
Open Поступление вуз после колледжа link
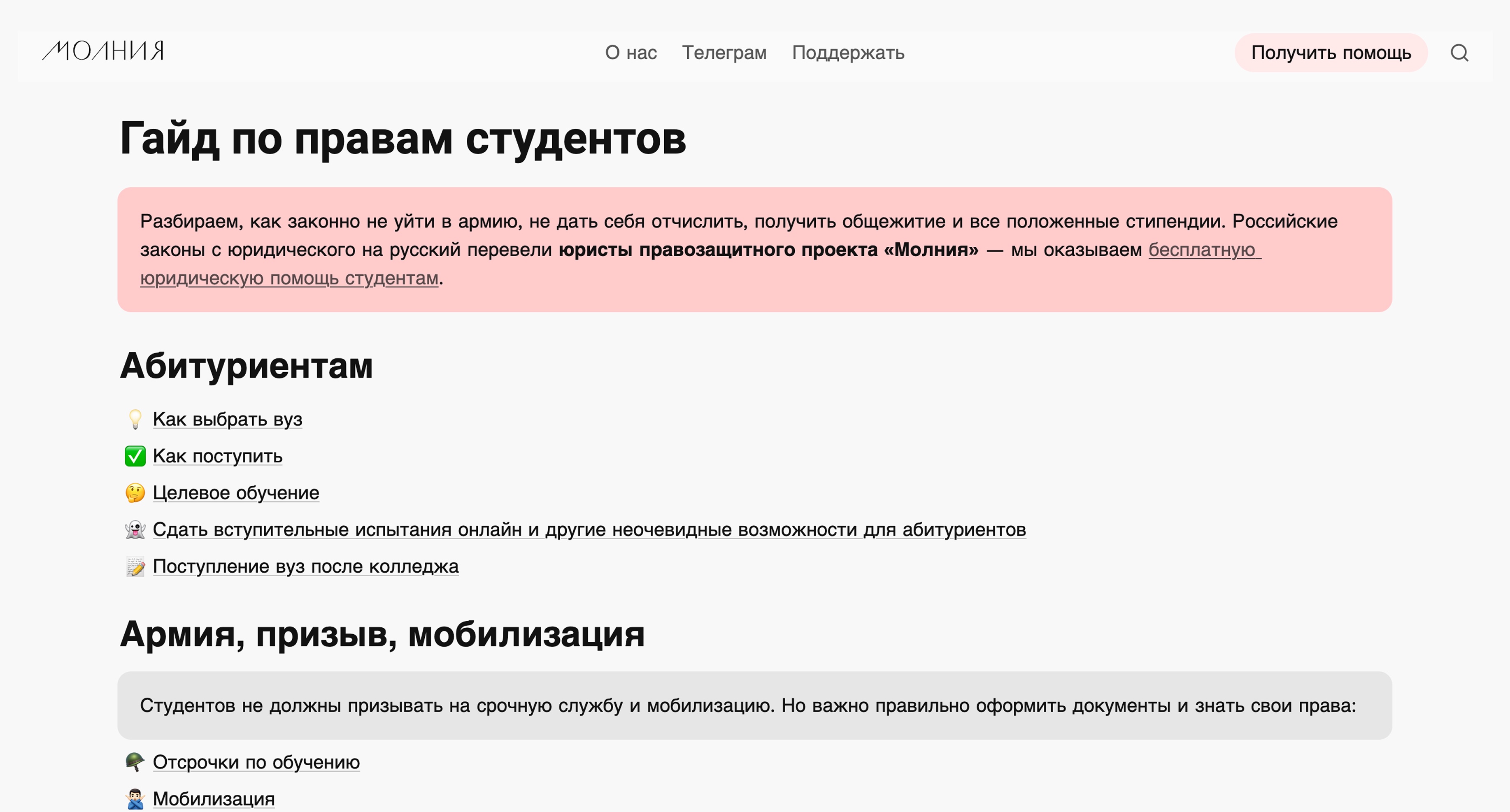click(x=305, y=567)
